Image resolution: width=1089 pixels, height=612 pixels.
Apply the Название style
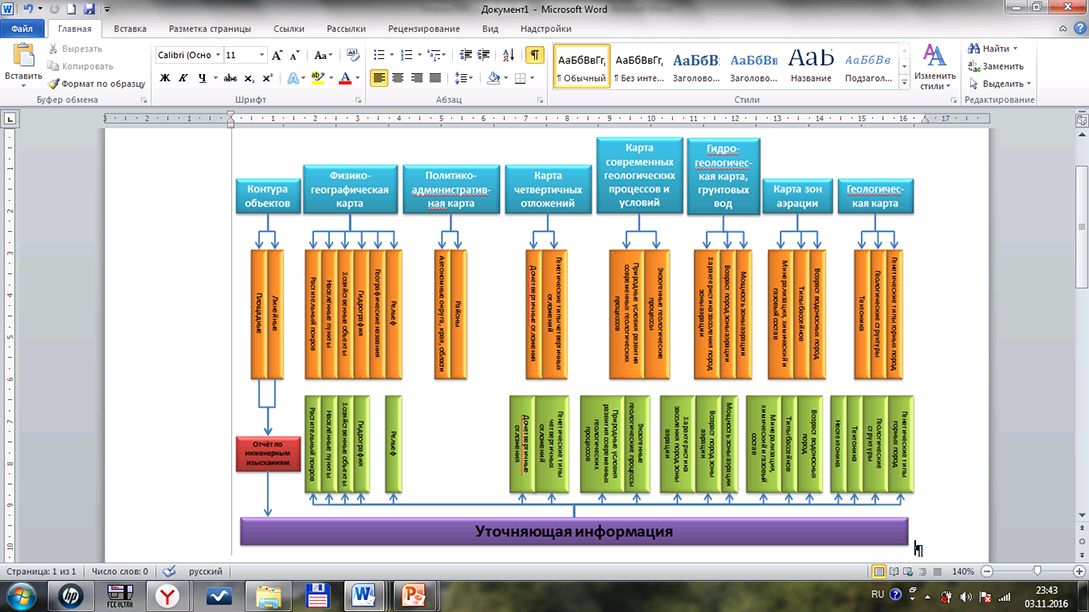(x=811, y=66)
